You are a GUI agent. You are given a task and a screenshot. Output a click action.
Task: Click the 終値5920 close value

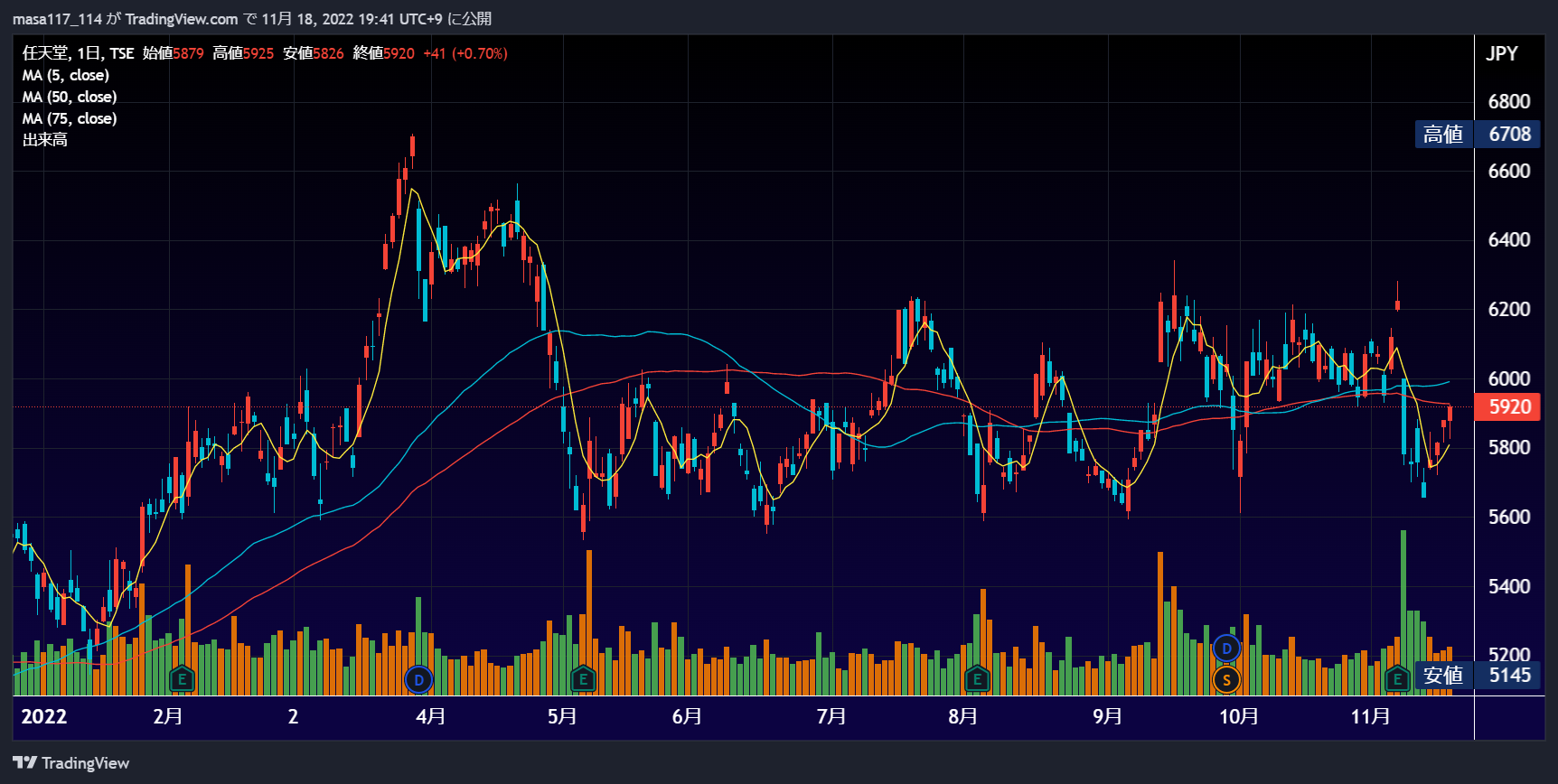pos(384,53)
